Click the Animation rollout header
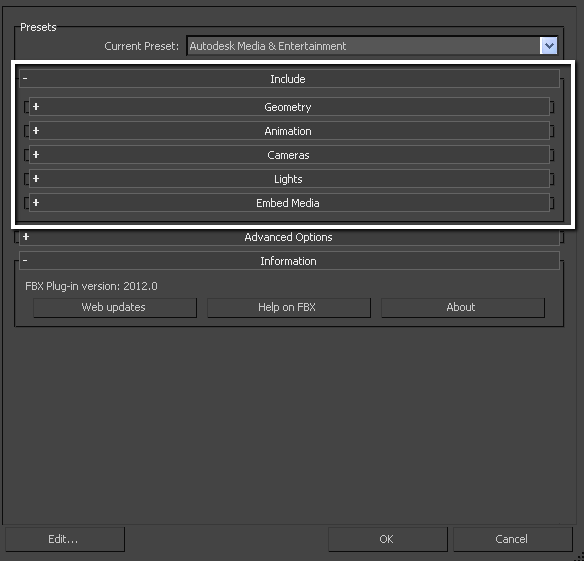584x561 pixels. pyautogui.click(x=289, y=131)
